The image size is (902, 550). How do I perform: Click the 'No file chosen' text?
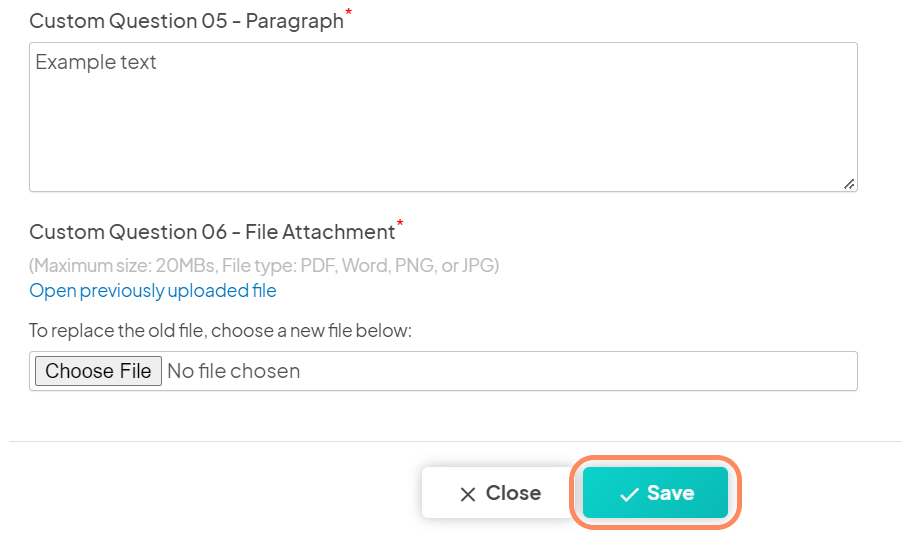tap(234, 371)
